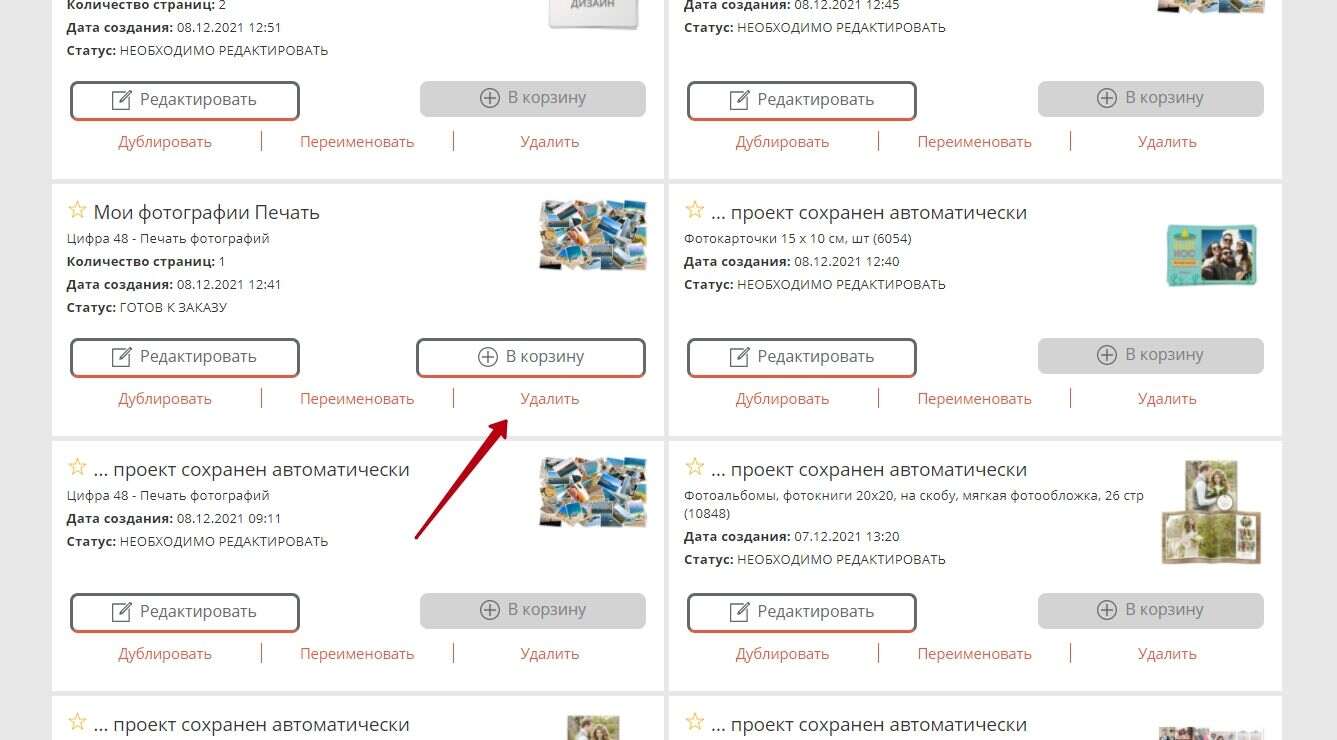Star the Фотокарточки 15 x 10 см project
The image size is (1337, 740).
[694, 210]
